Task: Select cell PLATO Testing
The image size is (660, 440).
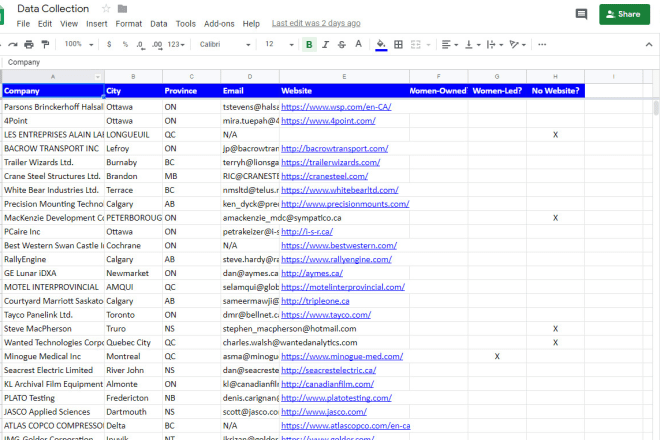Action: (53, 398)
